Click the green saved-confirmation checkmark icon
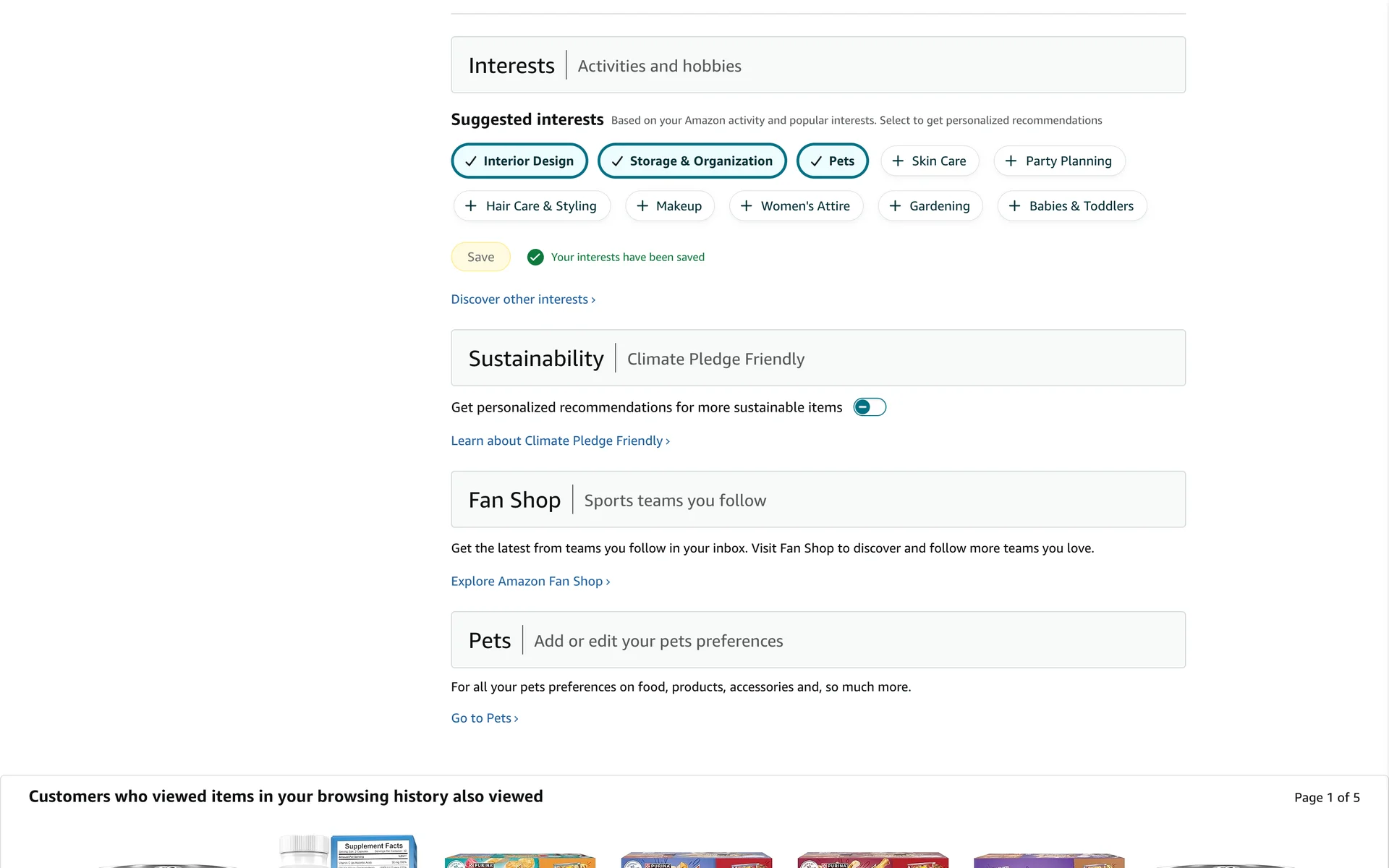This screenshot has height=868, width=1389. pyautogui.click(x=535, y=257)
